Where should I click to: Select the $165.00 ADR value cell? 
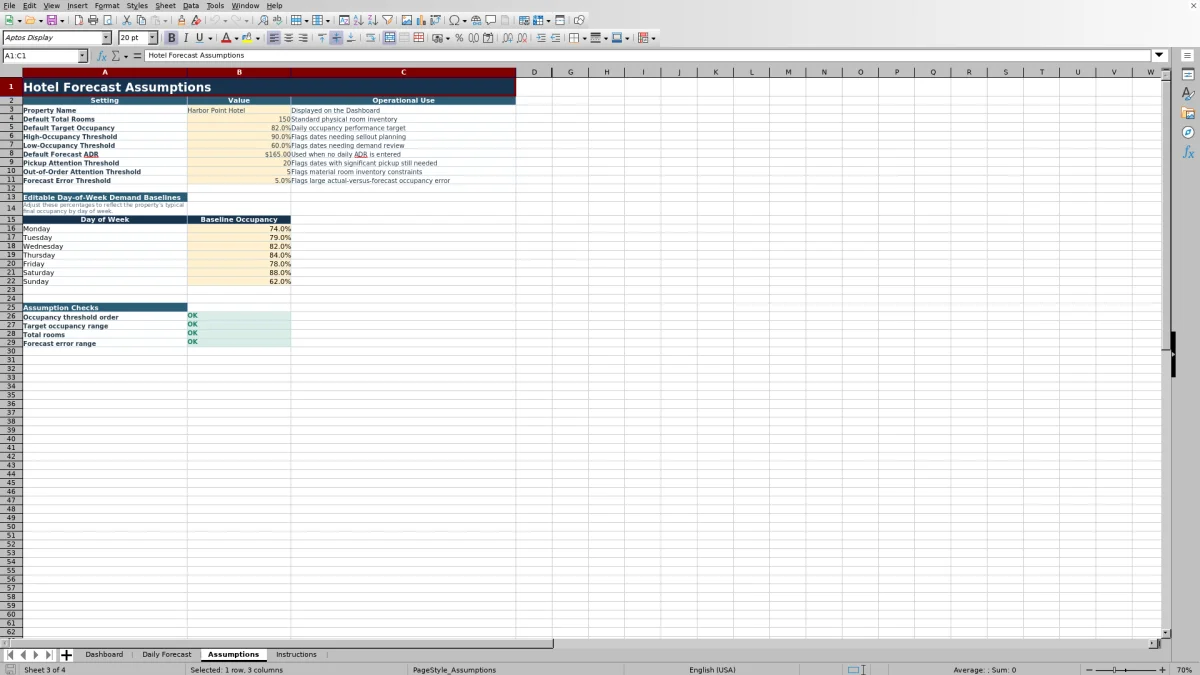point(239,155)
